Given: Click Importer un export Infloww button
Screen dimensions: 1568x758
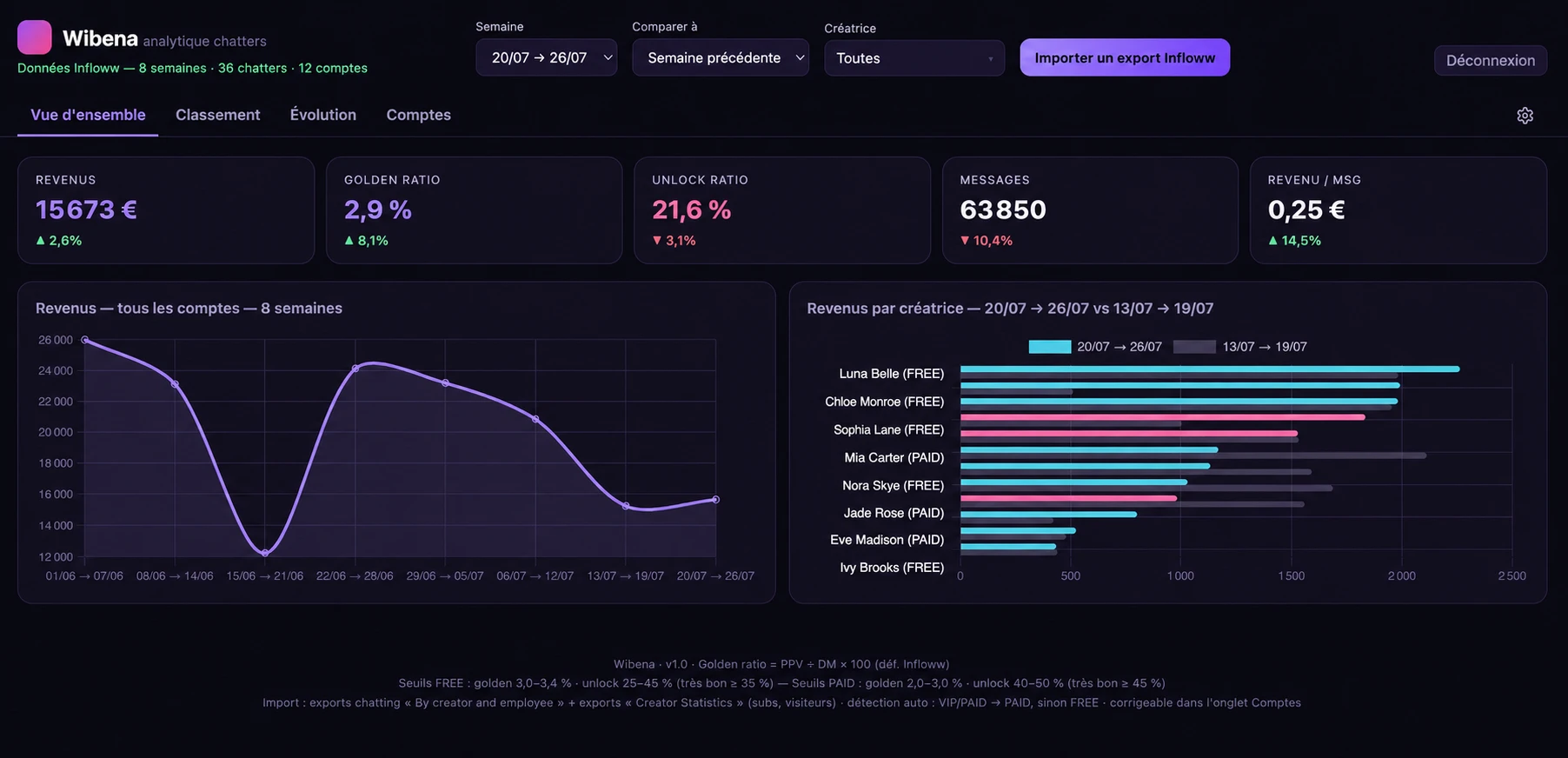Looking at the screenshot, I should [1125, 57].
